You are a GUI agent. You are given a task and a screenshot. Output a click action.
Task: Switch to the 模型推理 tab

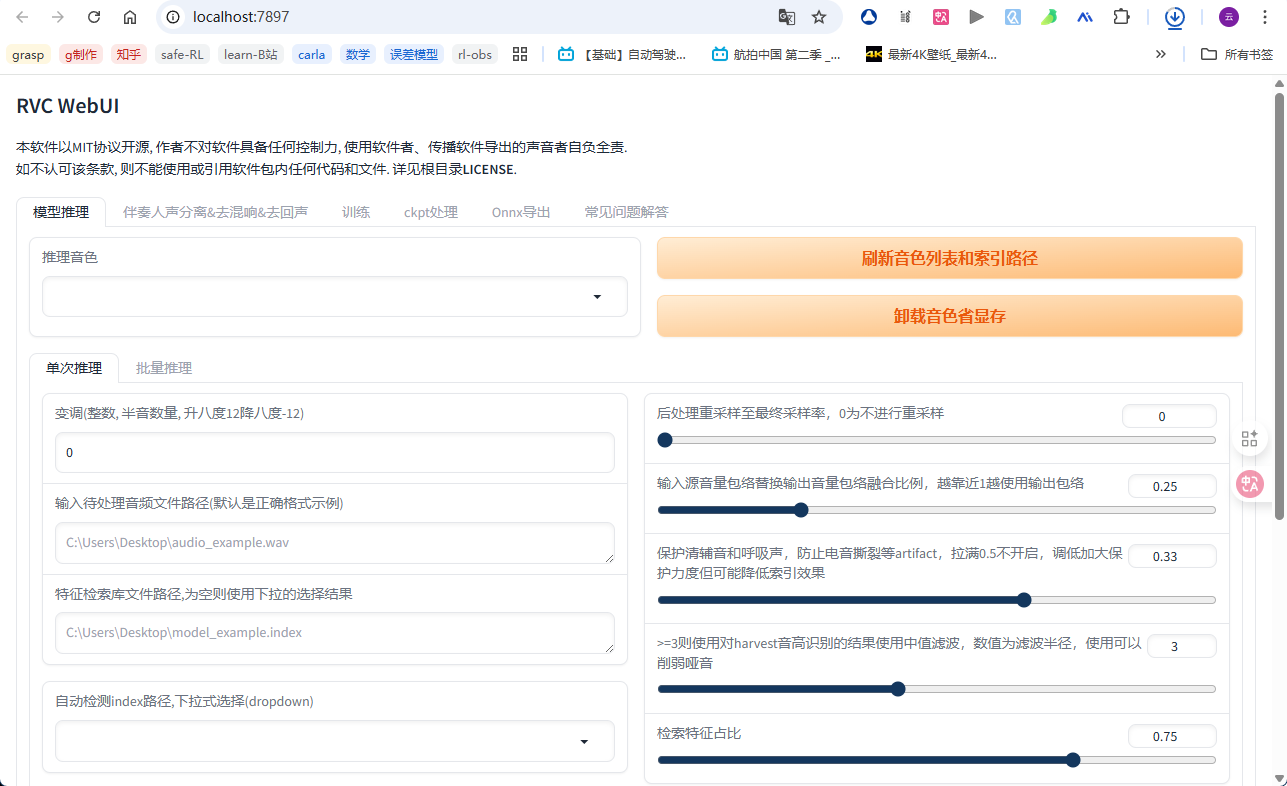pos(61,212)
